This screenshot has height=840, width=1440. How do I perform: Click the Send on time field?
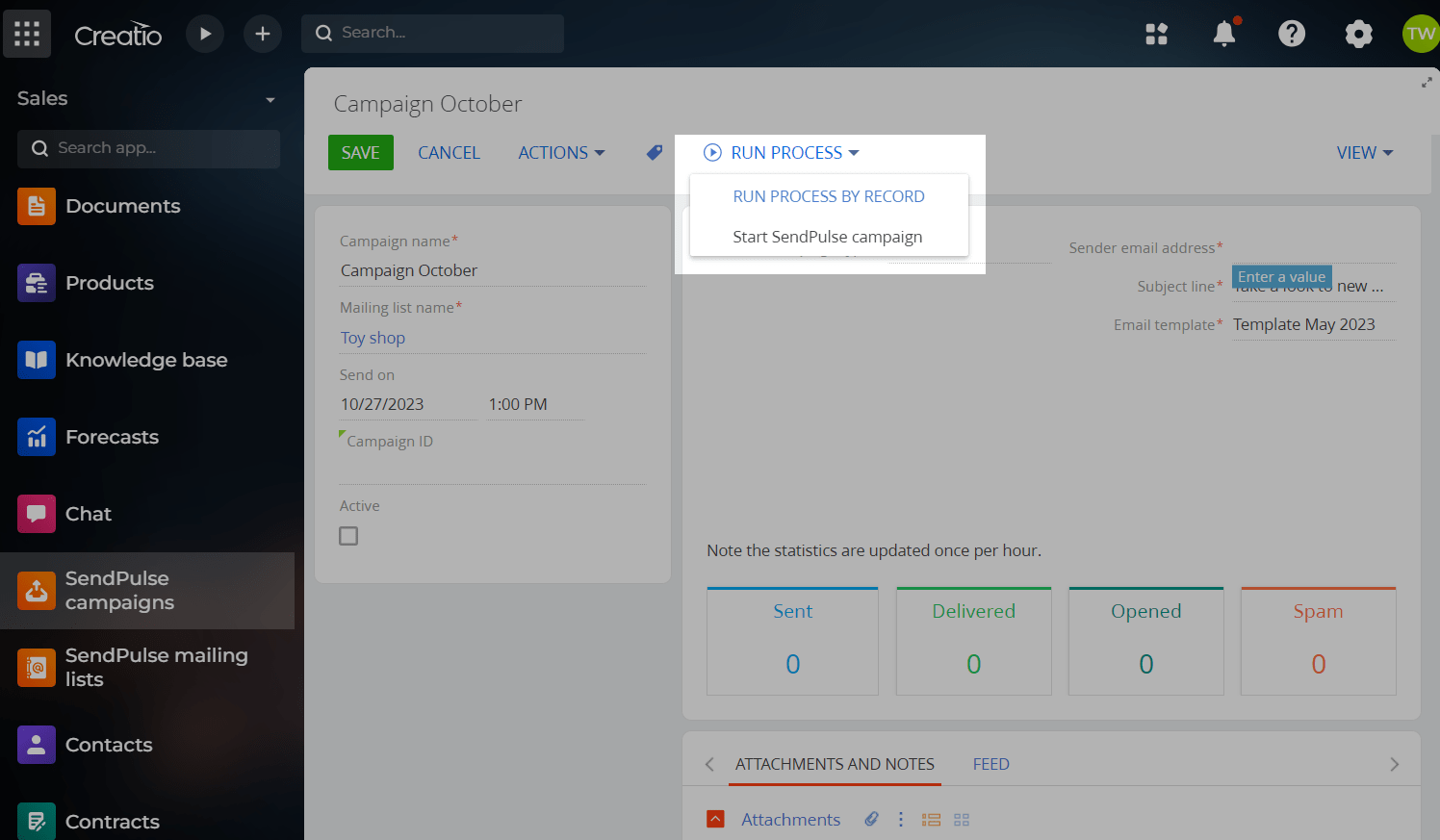(x=535, y=405)
